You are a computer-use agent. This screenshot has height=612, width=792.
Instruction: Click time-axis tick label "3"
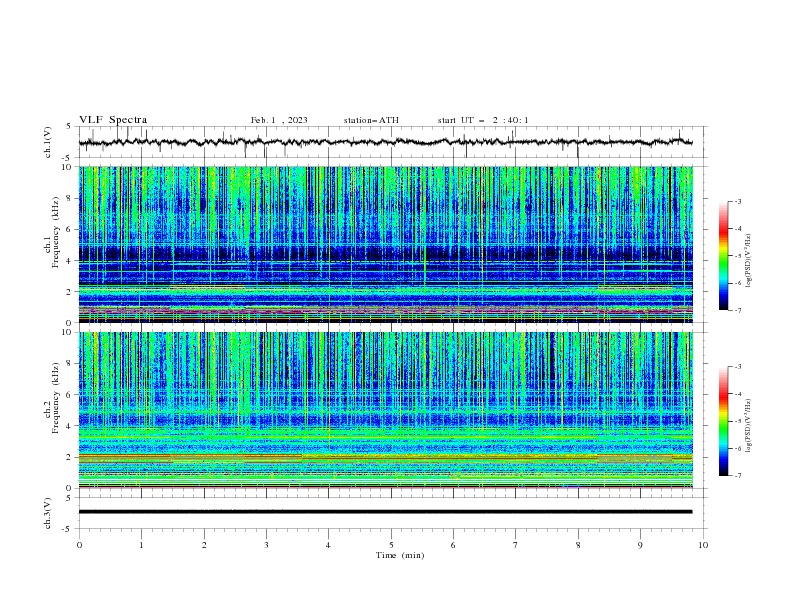point(266,545)
